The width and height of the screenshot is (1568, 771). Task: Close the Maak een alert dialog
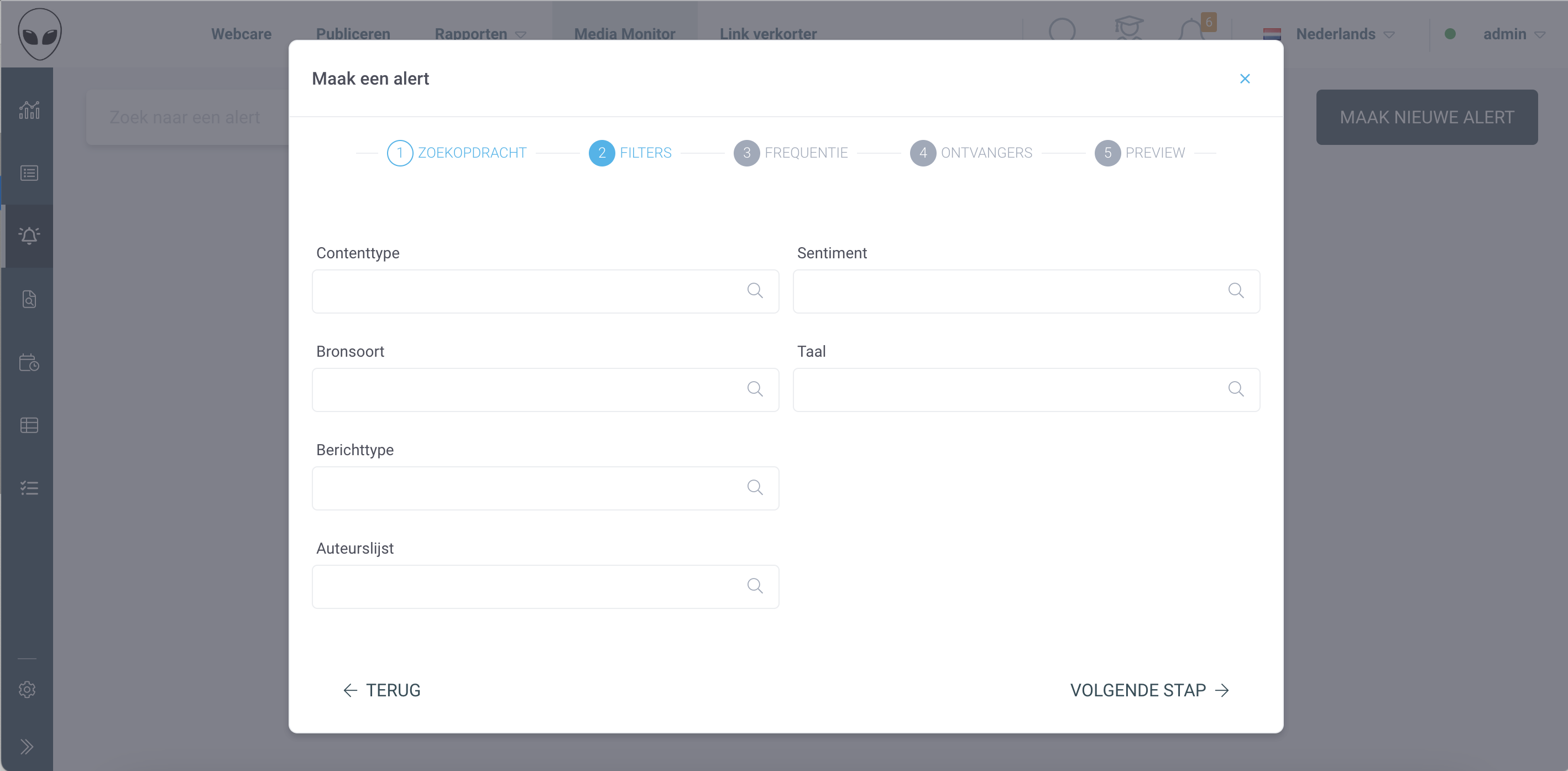coord(1245,79)
